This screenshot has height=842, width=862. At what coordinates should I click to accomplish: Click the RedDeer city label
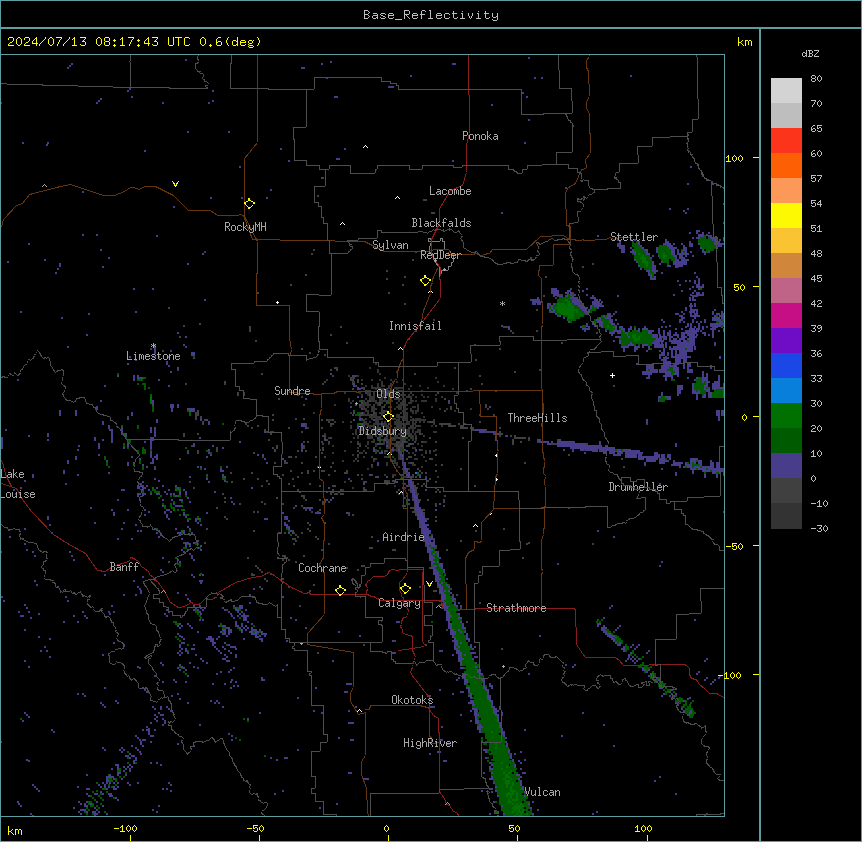click(x=440, y=255)
